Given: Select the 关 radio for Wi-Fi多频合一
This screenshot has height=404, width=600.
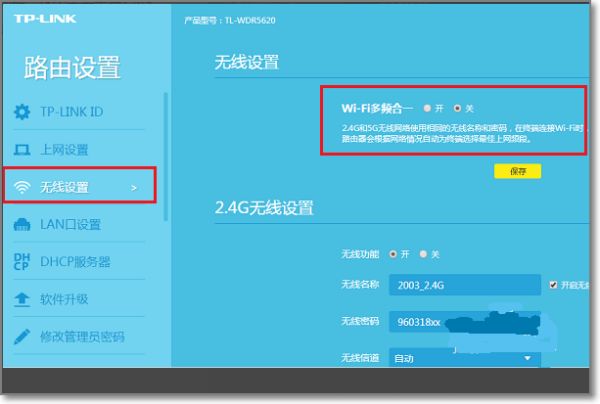Looking at the screenshot, I should pos(458,106).
